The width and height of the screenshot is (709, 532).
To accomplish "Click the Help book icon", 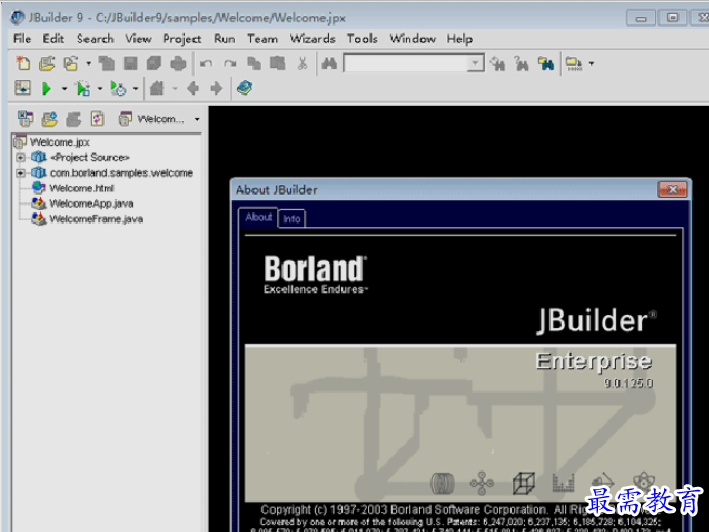I will point(244,88).
